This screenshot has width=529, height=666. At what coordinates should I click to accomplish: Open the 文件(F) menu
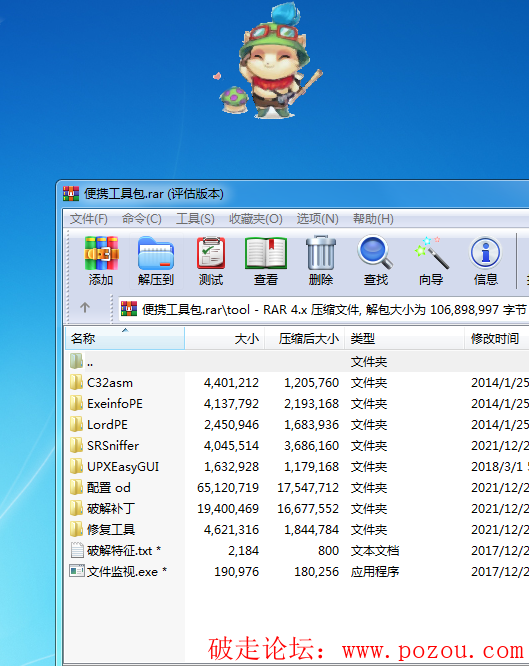[x=88, y=219]
